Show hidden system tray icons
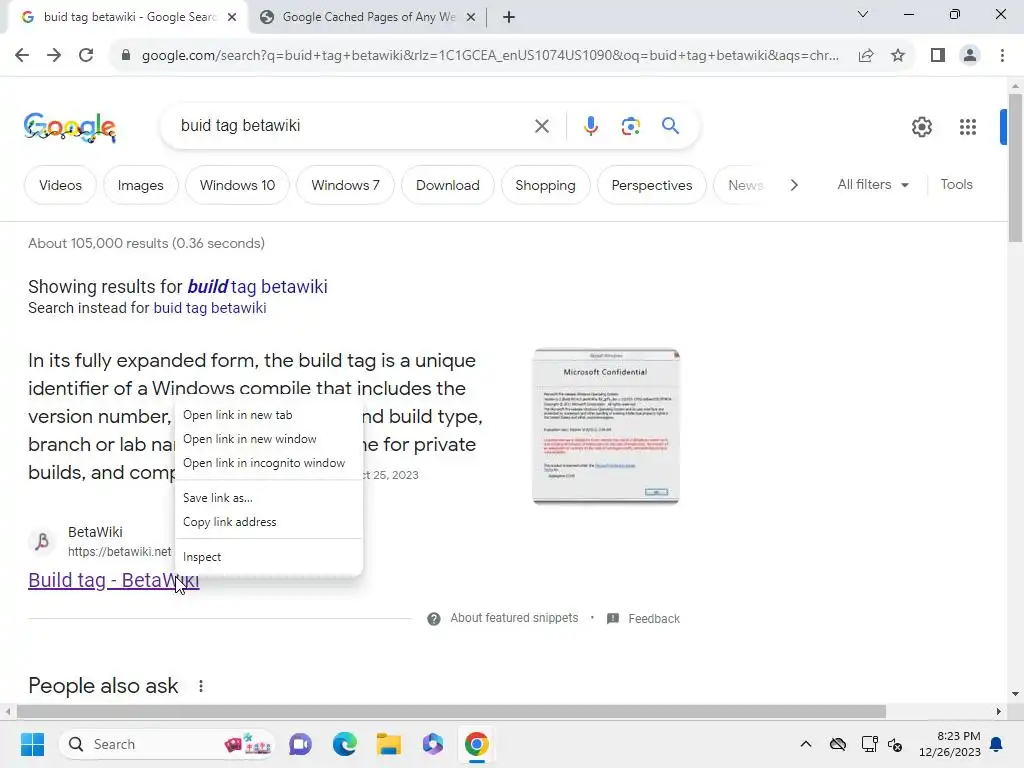This screenshot has height=768, width=1024. point(806,744)
